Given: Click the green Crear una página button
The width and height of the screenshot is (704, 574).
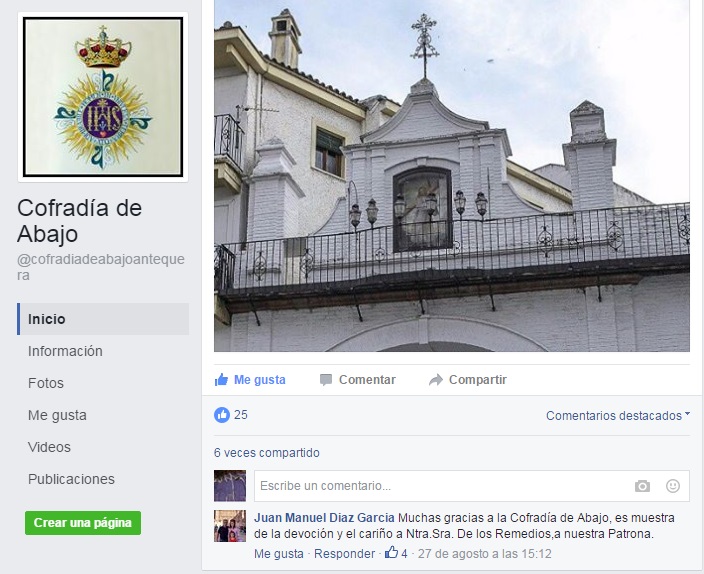Looking at the screenshot, I should coord(83,523).
